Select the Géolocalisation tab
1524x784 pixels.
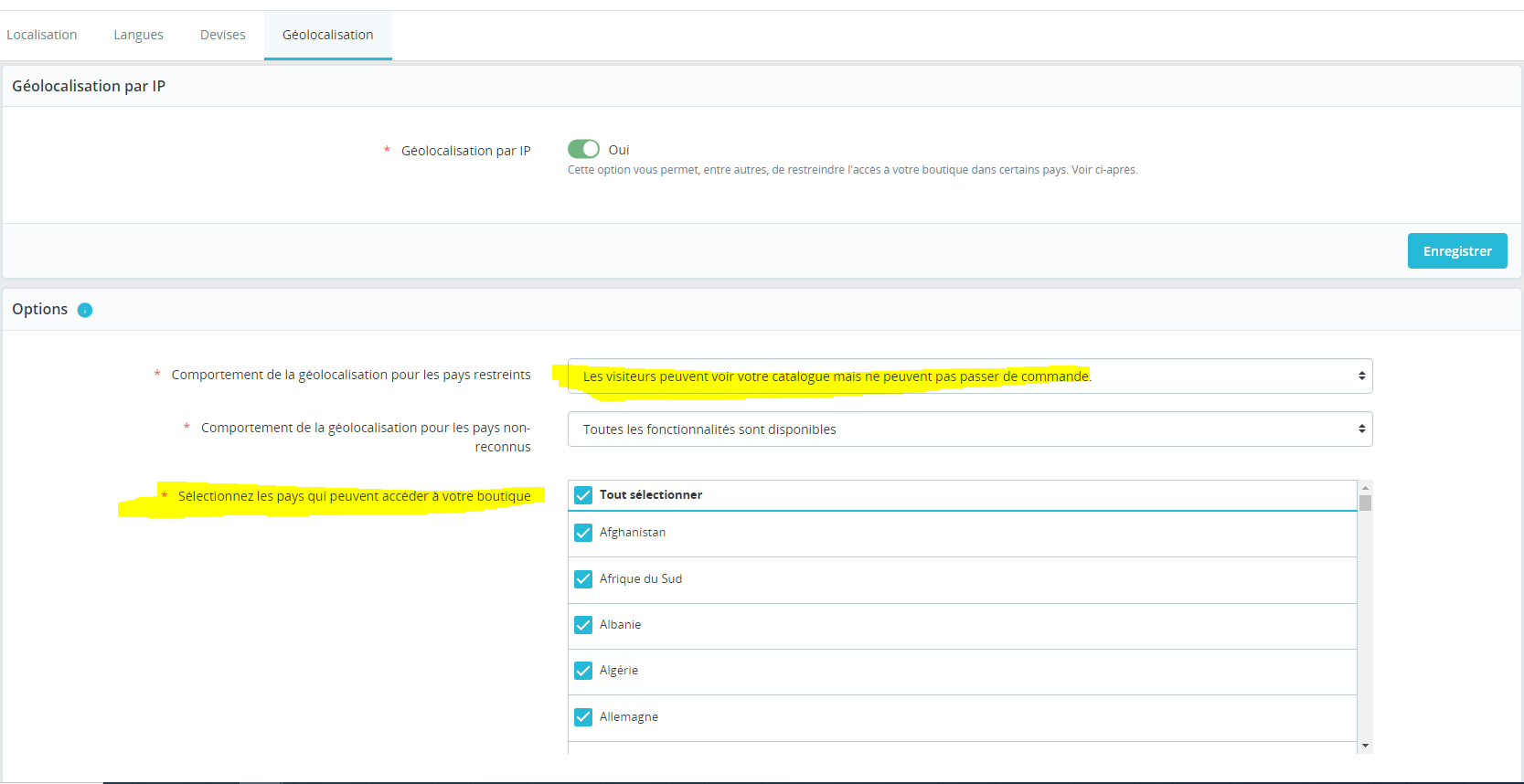(x=328, y=35)
